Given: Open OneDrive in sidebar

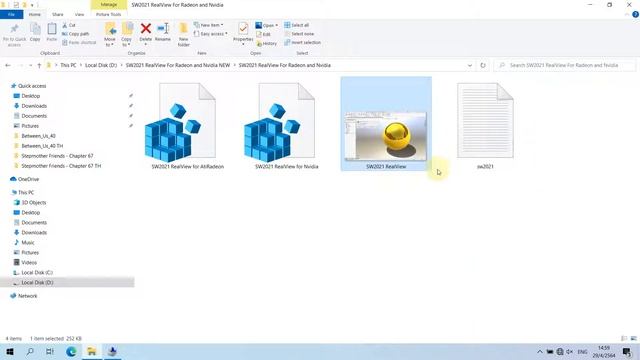Looking at the screenshot, I should (28, 179).
